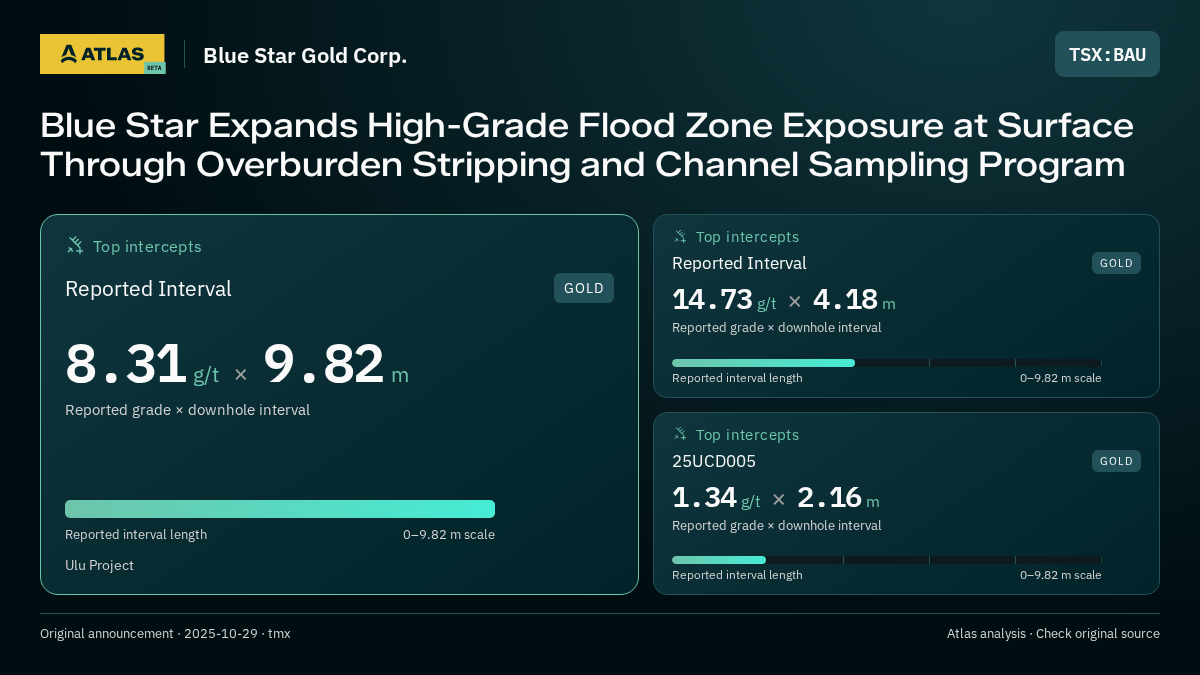Click the 4.18 m interval value
This screenshot has width=1200, height=675.
854,300
